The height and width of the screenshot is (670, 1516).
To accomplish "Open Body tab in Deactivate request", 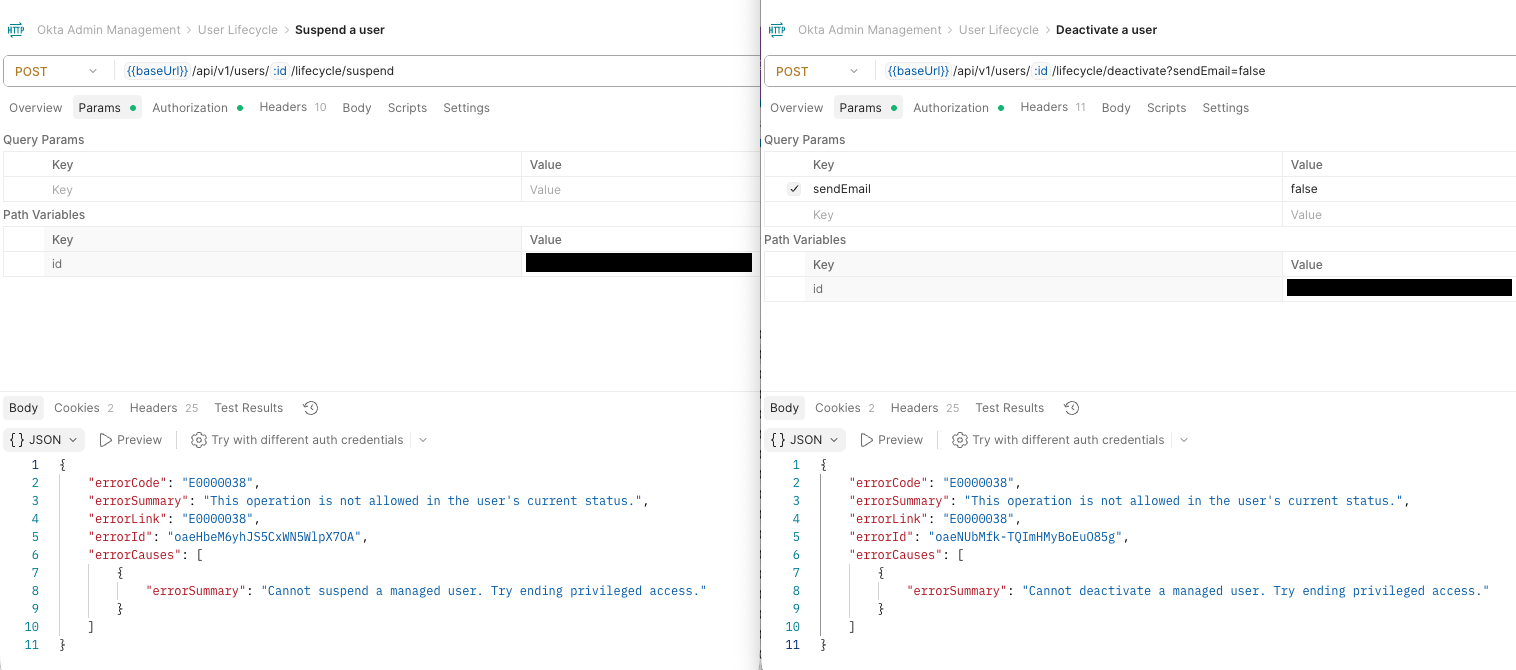I will pos(1116,108).
